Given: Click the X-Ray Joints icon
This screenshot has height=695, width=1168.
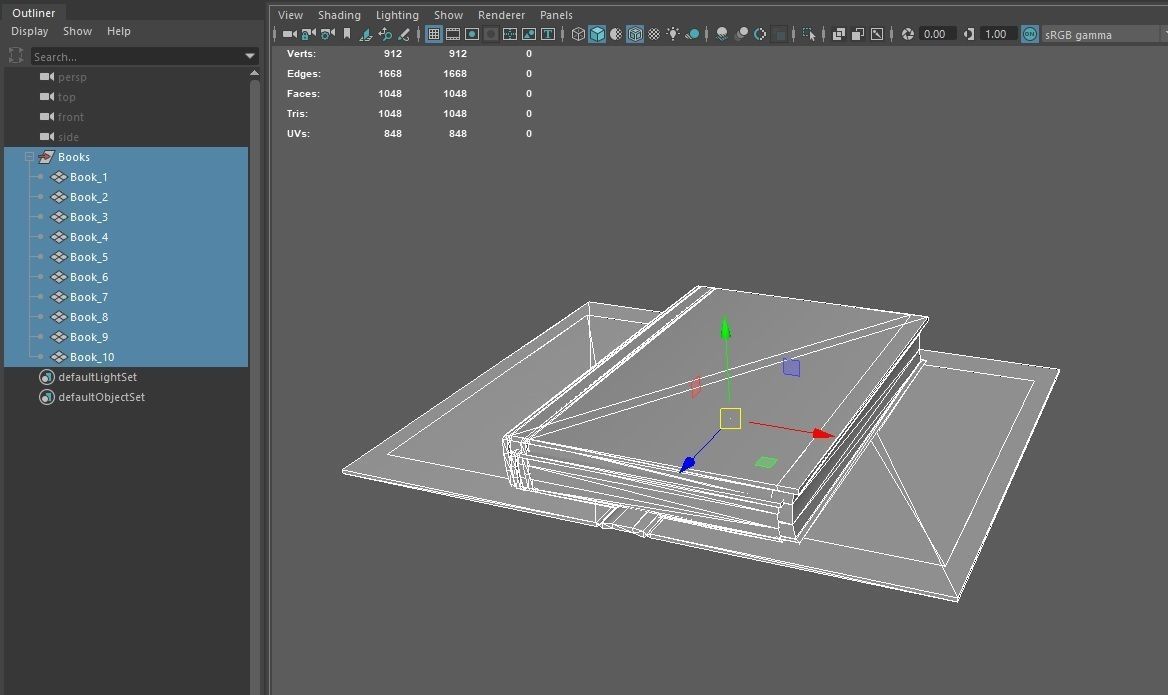Looking at the screenshot, I should [x=877, y=34].
